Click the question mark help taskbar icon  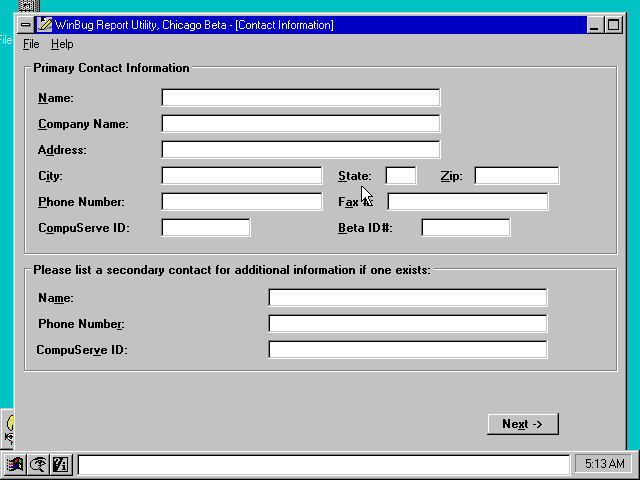pyautogui.click(x=61, y=464)
